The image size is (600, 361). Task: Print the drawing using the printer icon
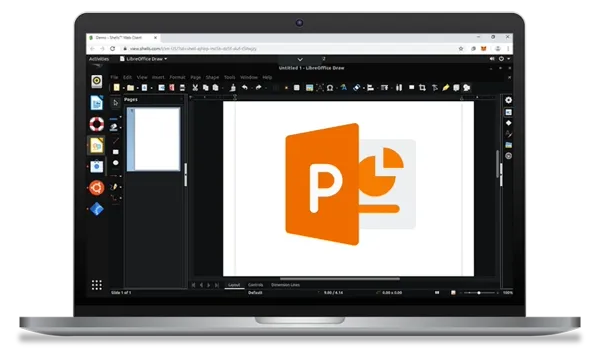click(x=182, y=88)
